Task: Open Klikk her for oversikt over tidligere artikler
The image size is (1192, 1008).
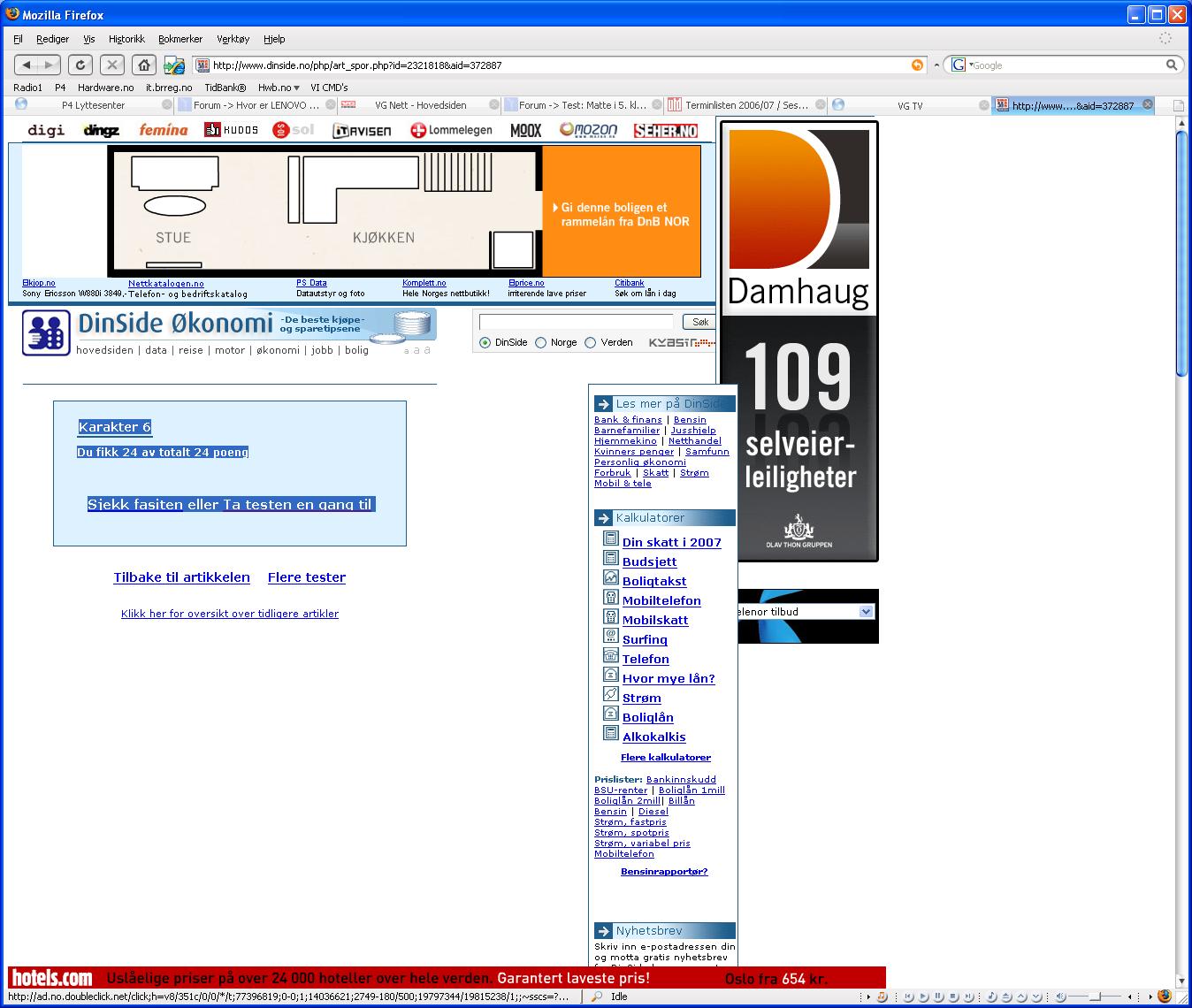Action: coord(230,614)
